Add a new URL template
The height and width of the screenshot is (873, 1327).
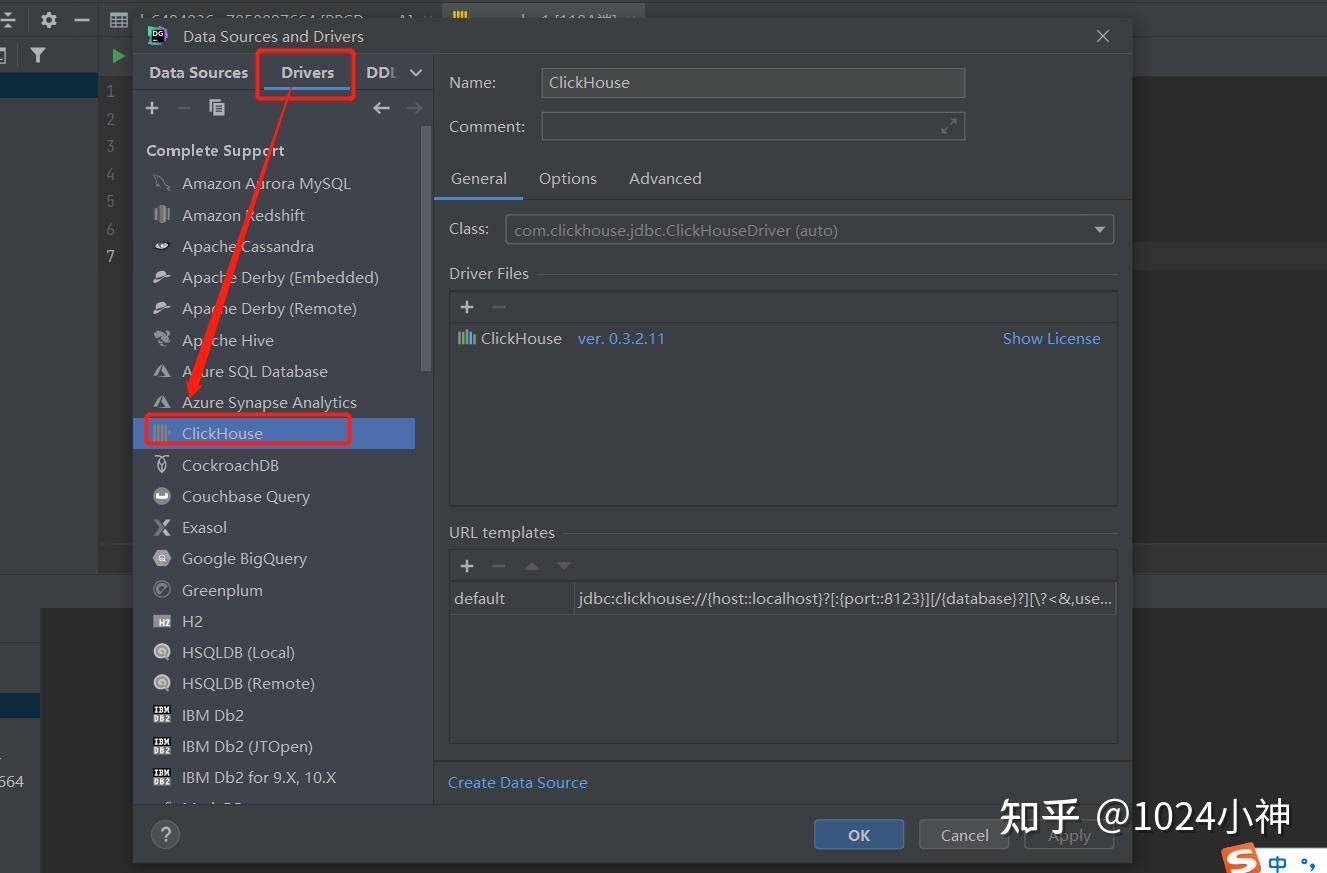pos(467,566)
